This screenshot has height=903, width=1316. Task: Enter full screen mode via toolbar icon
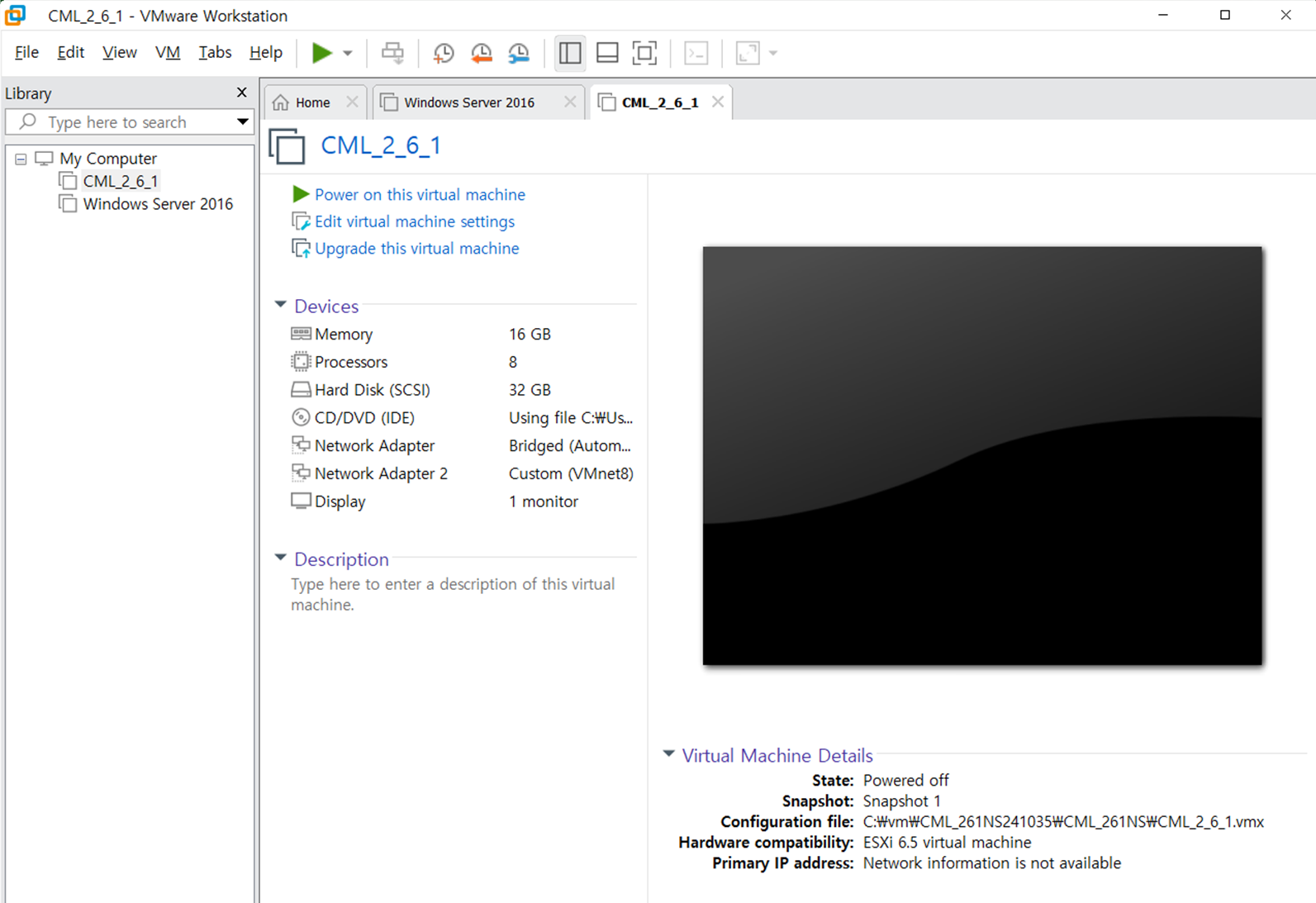click(644, 53)
